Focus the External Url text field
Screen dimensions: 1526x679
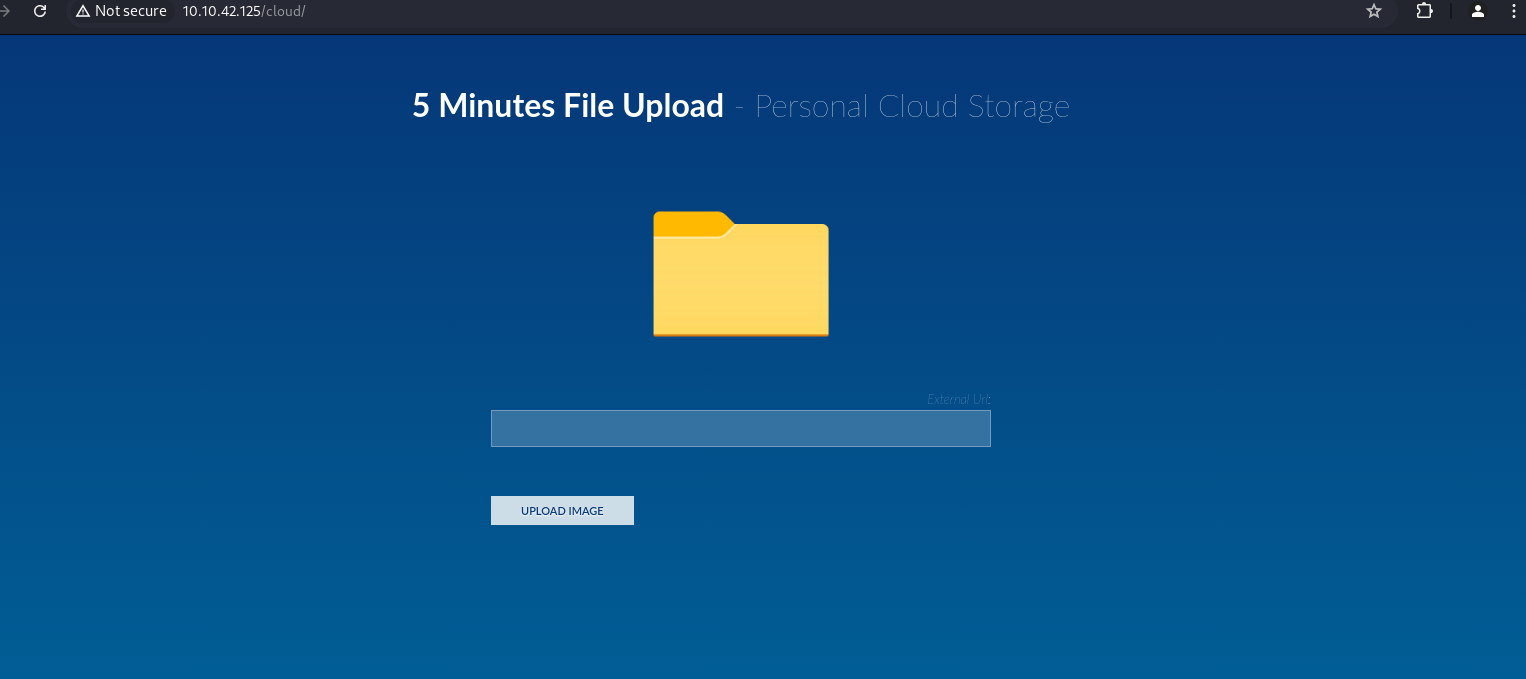[x=740, y=428]
